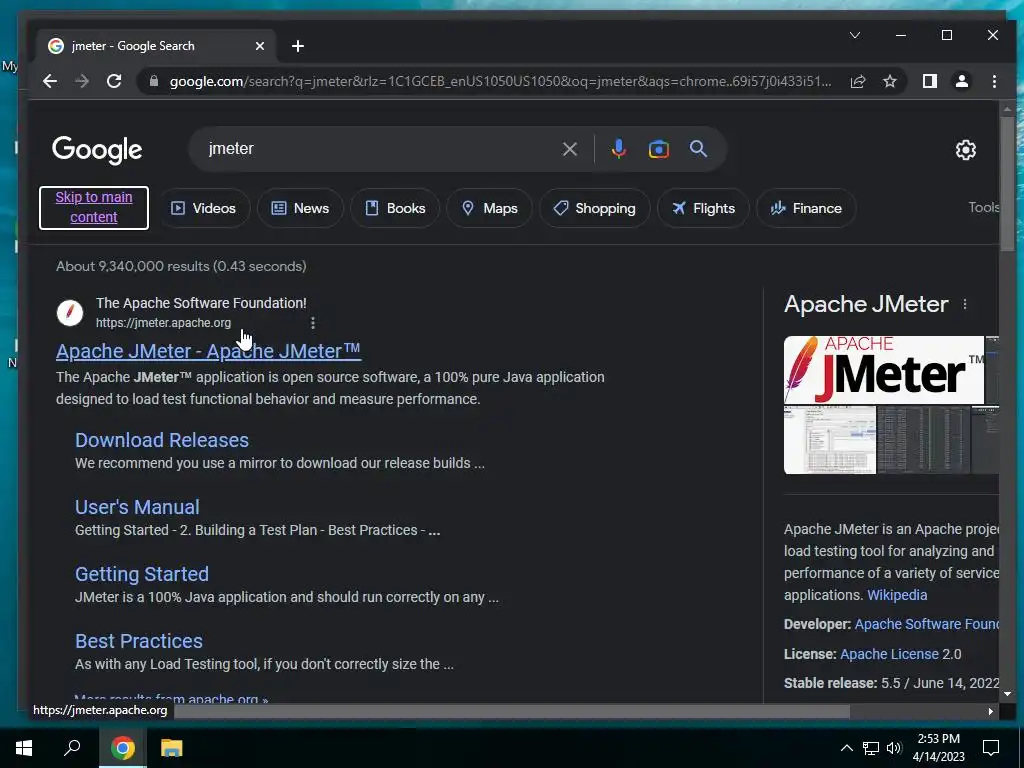Open the JMeter light screenshot thumbnail
1024x768 pixels.
829,440
